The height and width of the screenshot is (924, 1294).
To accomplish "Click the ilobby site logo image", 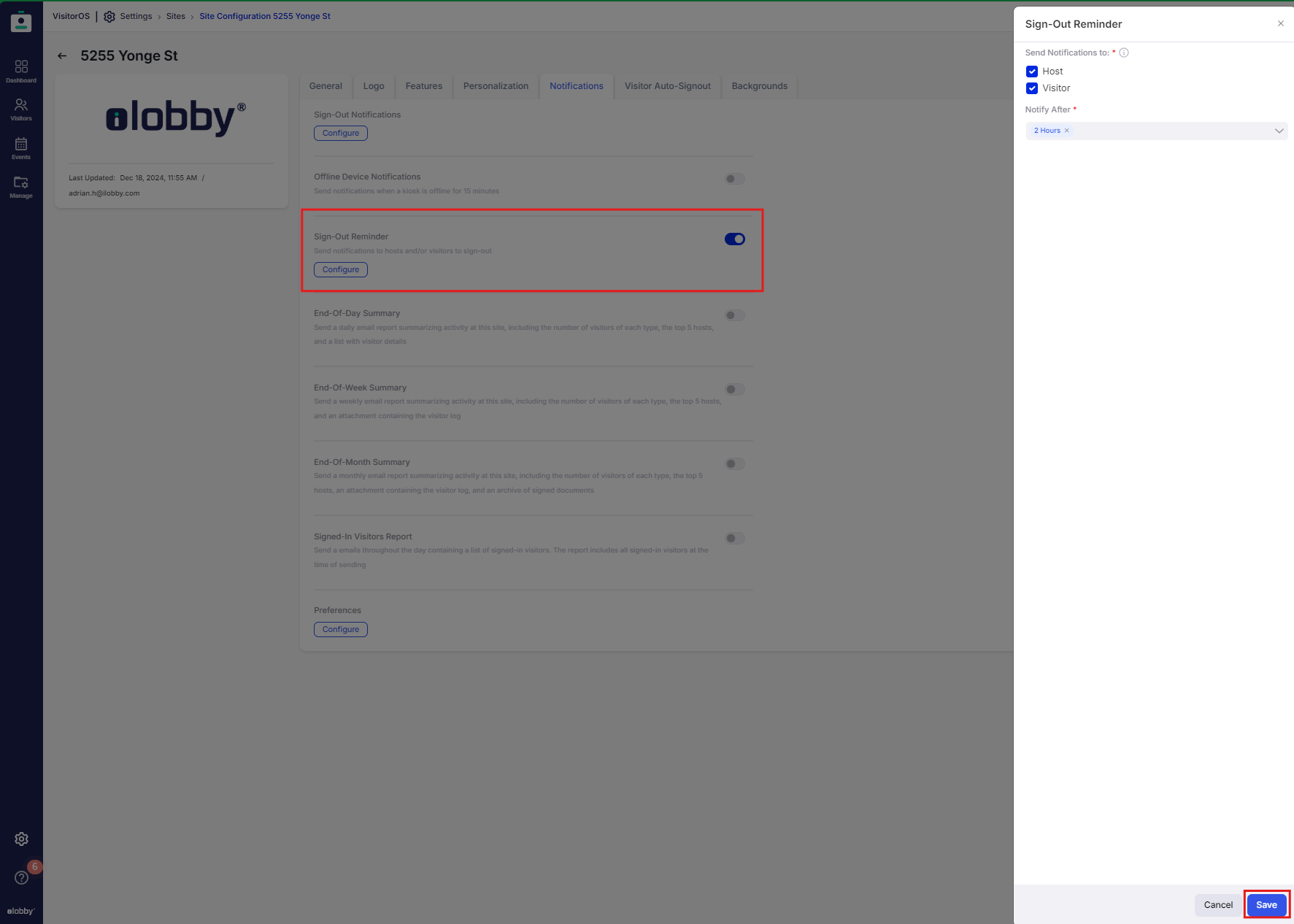I will click(176, 118).
